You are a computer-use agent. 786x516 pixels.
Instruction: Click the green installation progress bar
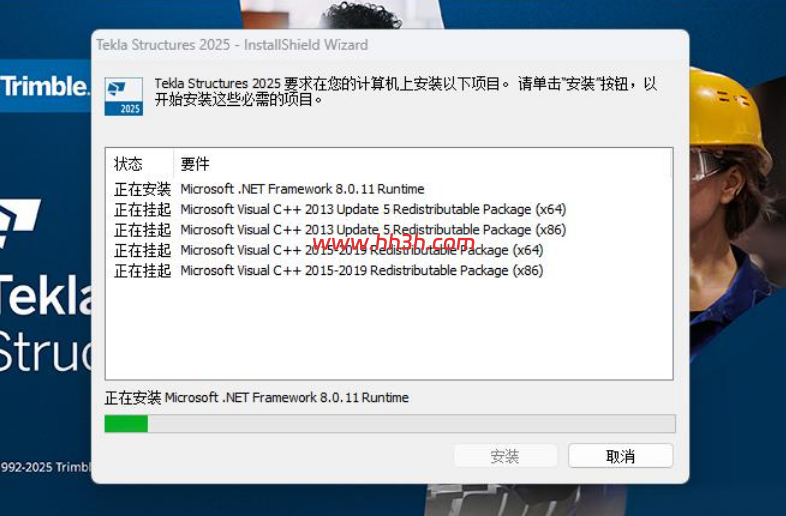click(x=389, y=424)
